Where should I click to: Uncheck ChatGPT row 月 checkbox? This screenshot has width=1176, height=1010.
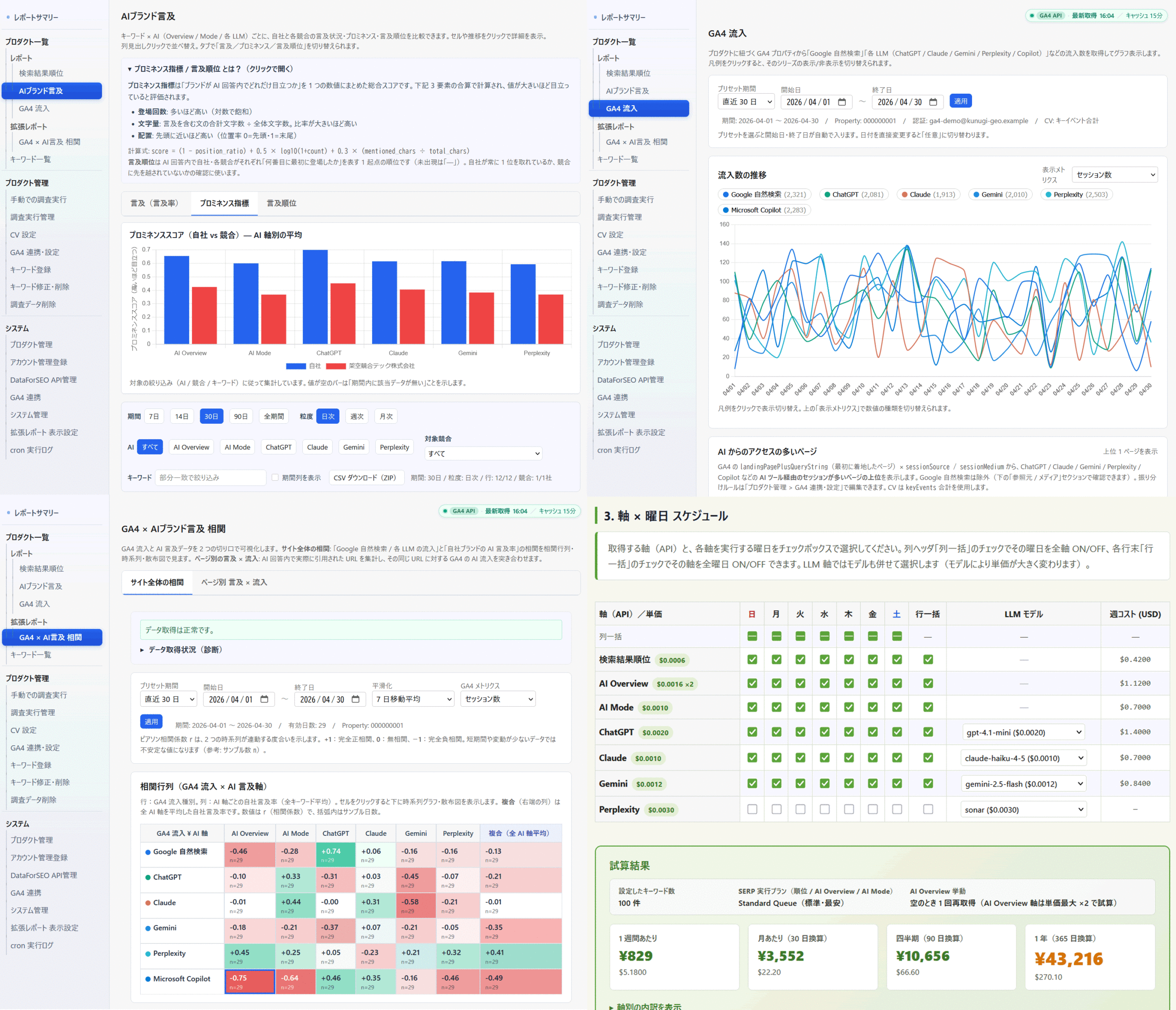coord(776,732)
